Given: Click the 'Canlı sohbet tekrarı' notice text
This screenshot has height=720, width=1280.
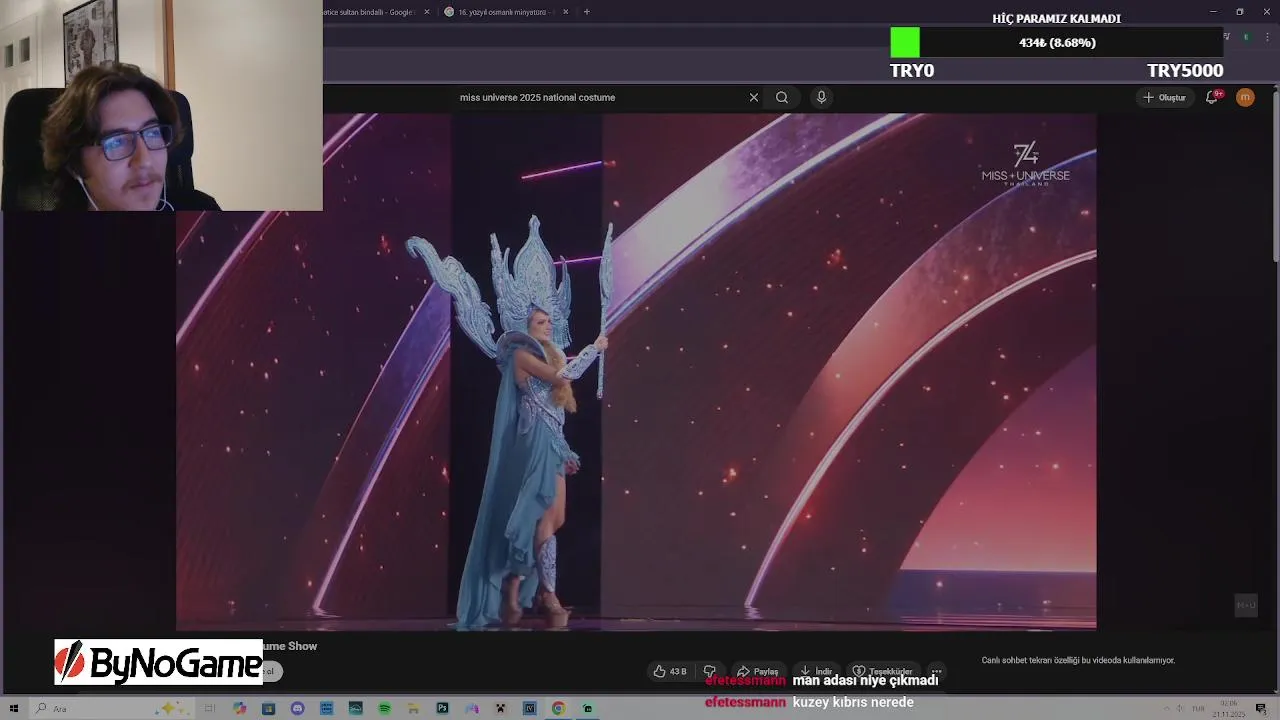Looking at the screenshot, I should click(1078, 660).
